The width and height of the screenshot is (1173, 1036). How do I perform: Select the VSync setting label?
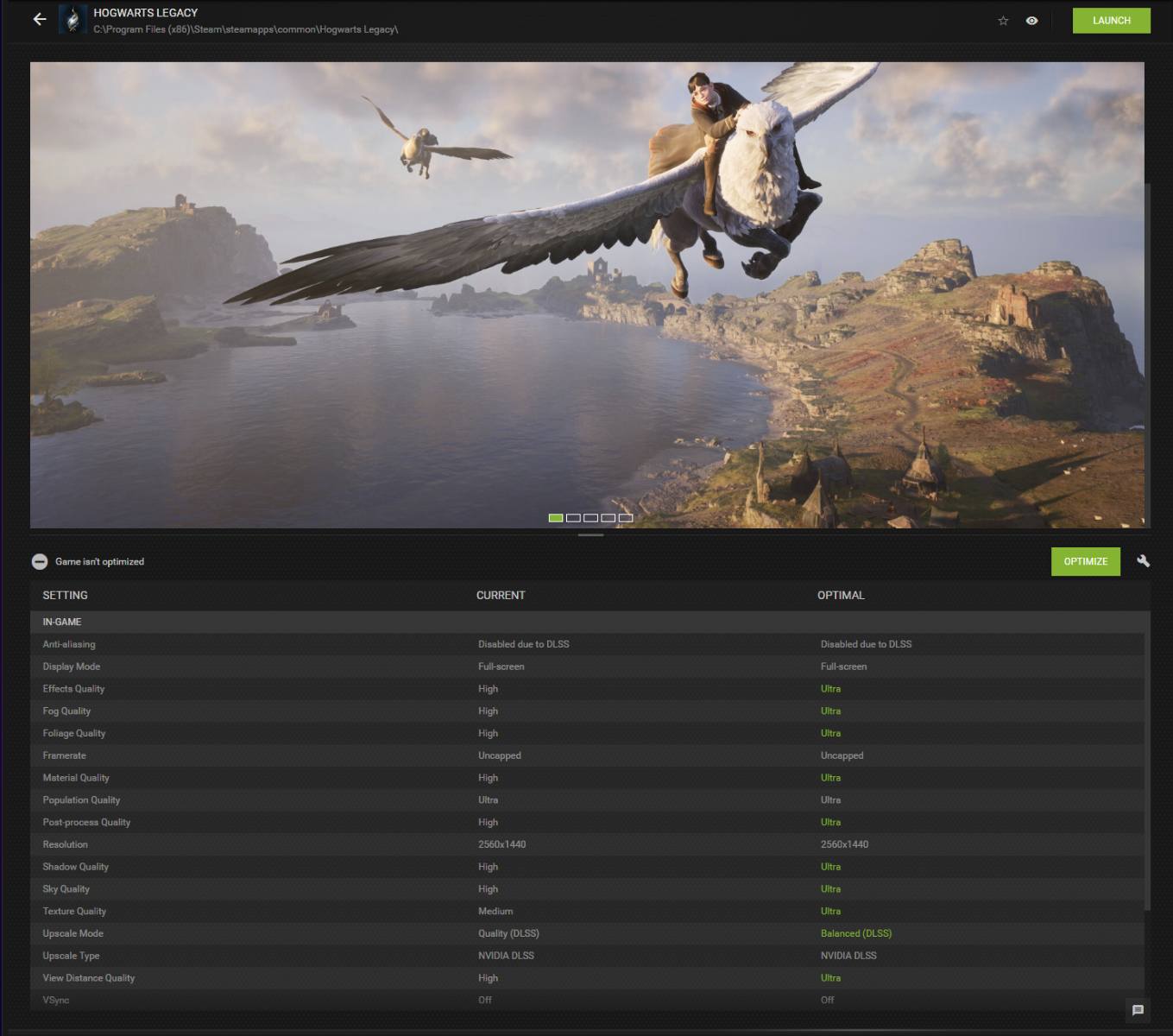click(x=56, y=1000)
